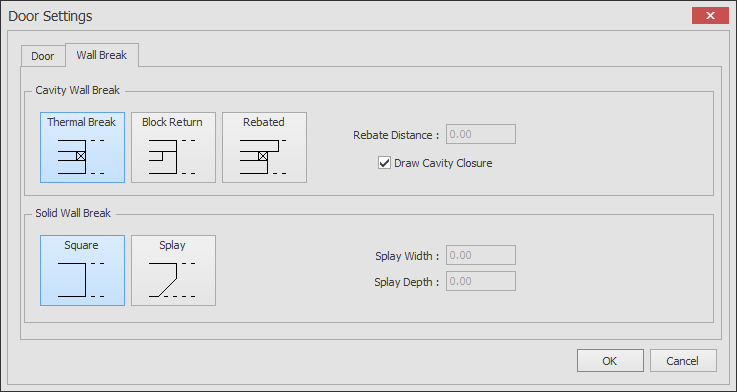
Task: Choose the Splay solid wall break
Action: tap(173, 270)
